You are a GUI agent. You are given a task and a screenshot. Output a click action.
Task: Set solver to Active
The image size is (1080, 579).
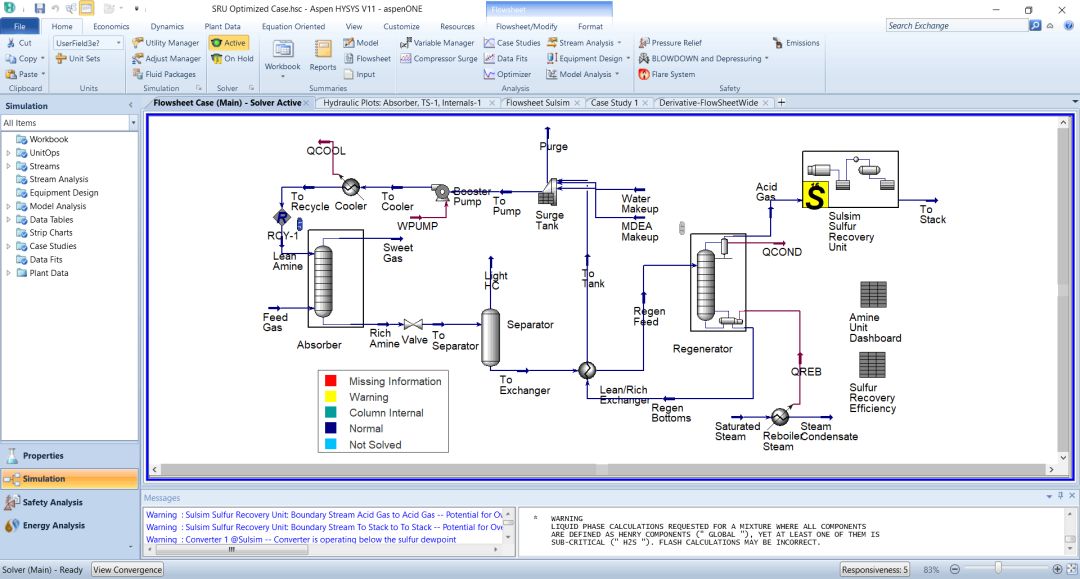coord(229,43)
